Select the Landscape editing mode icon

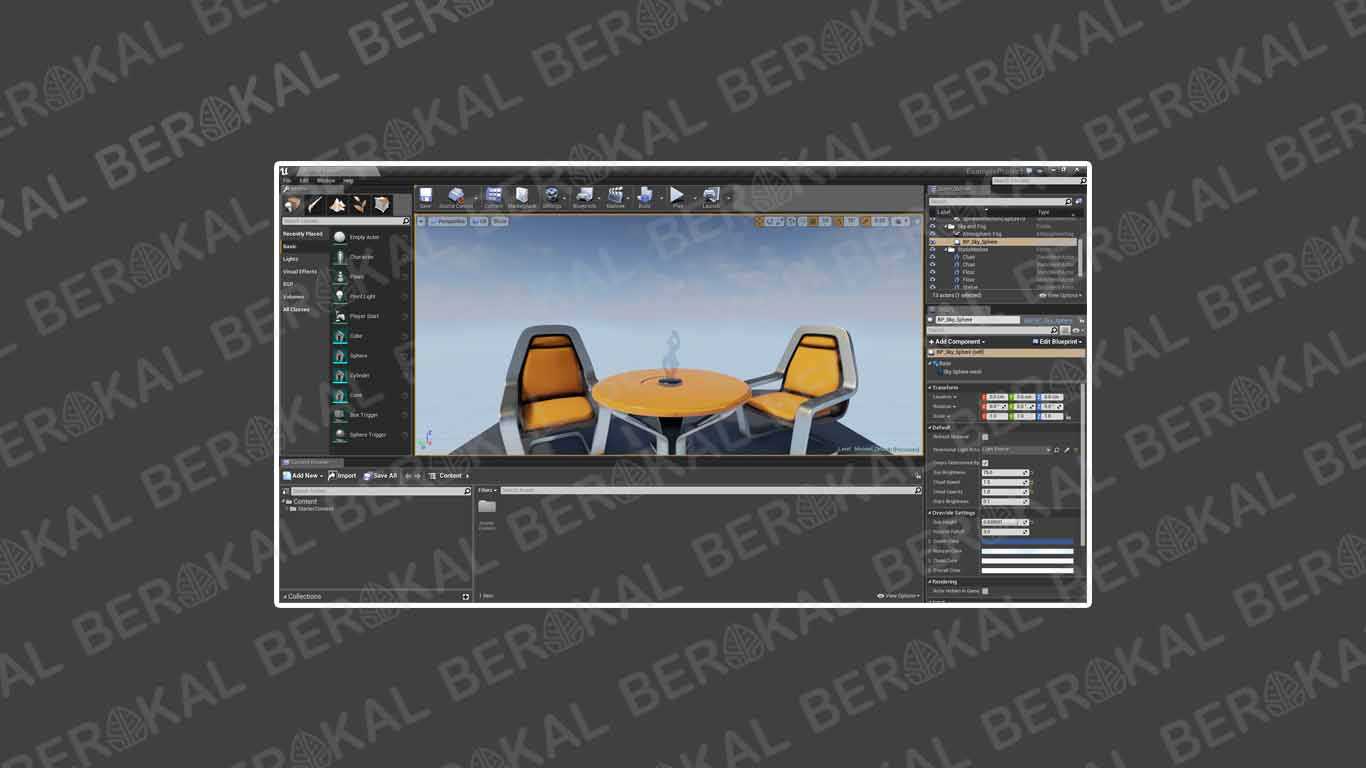(337, 203)
